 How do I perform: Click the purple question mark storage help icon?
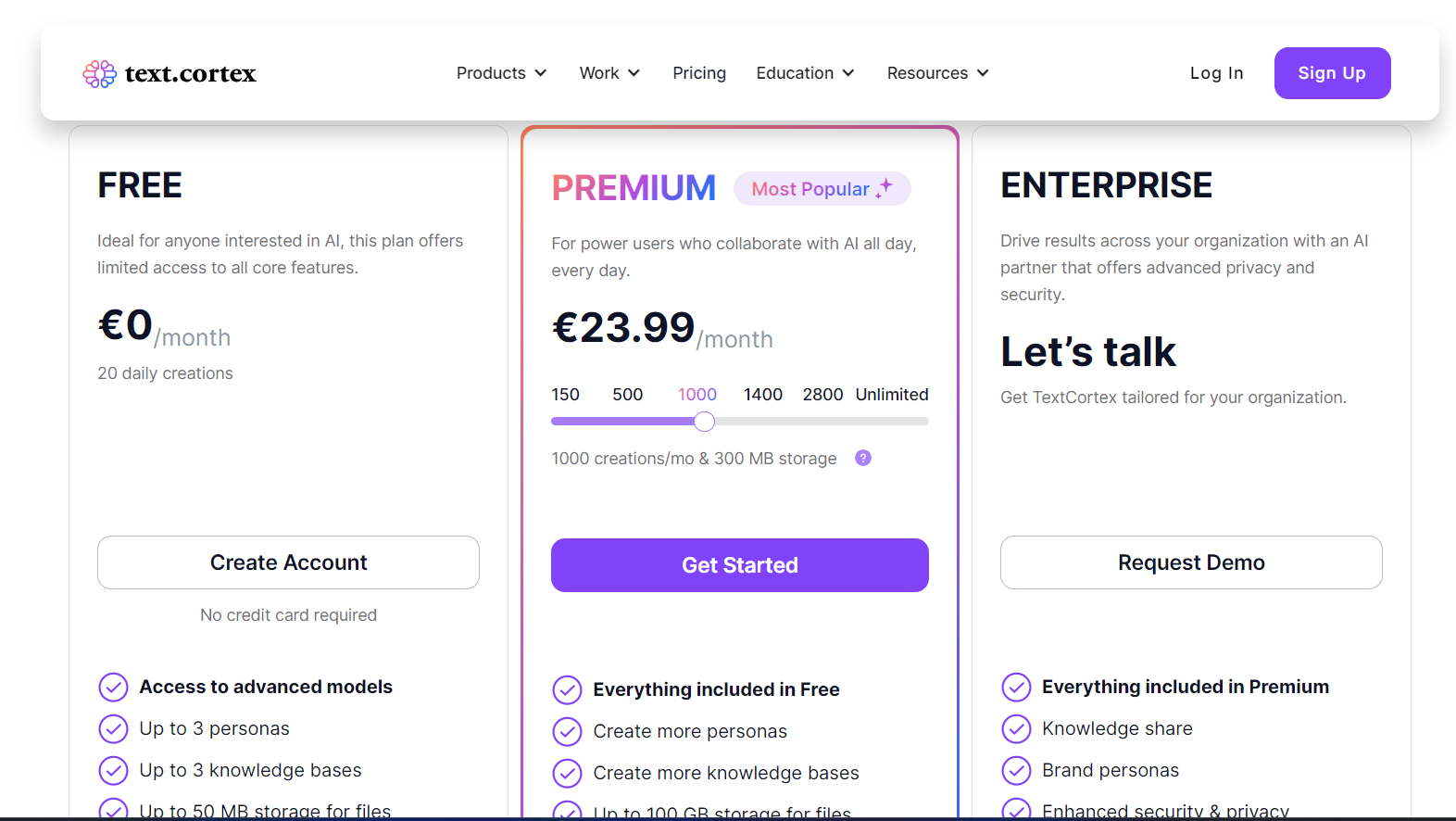(863, 458)
